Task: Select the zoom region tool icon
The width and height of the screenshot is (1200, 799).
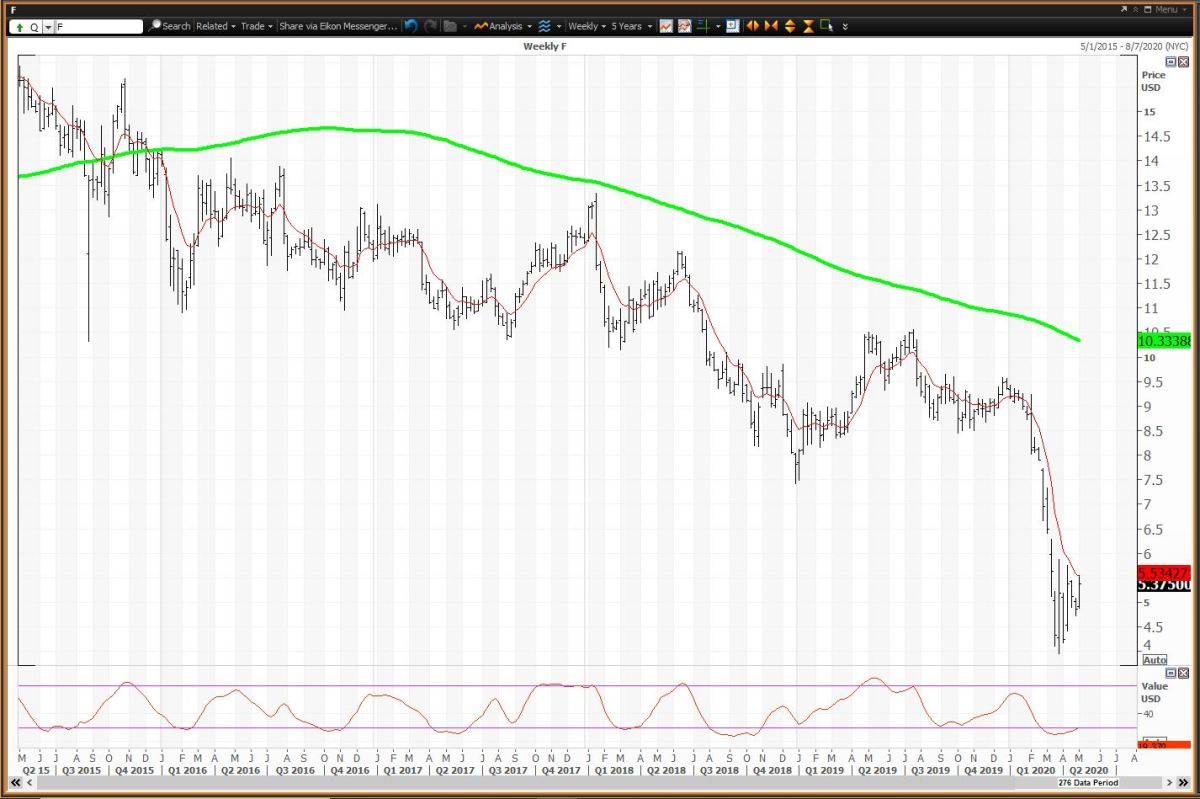Action: pyautogui.click(x=827, y=26)
